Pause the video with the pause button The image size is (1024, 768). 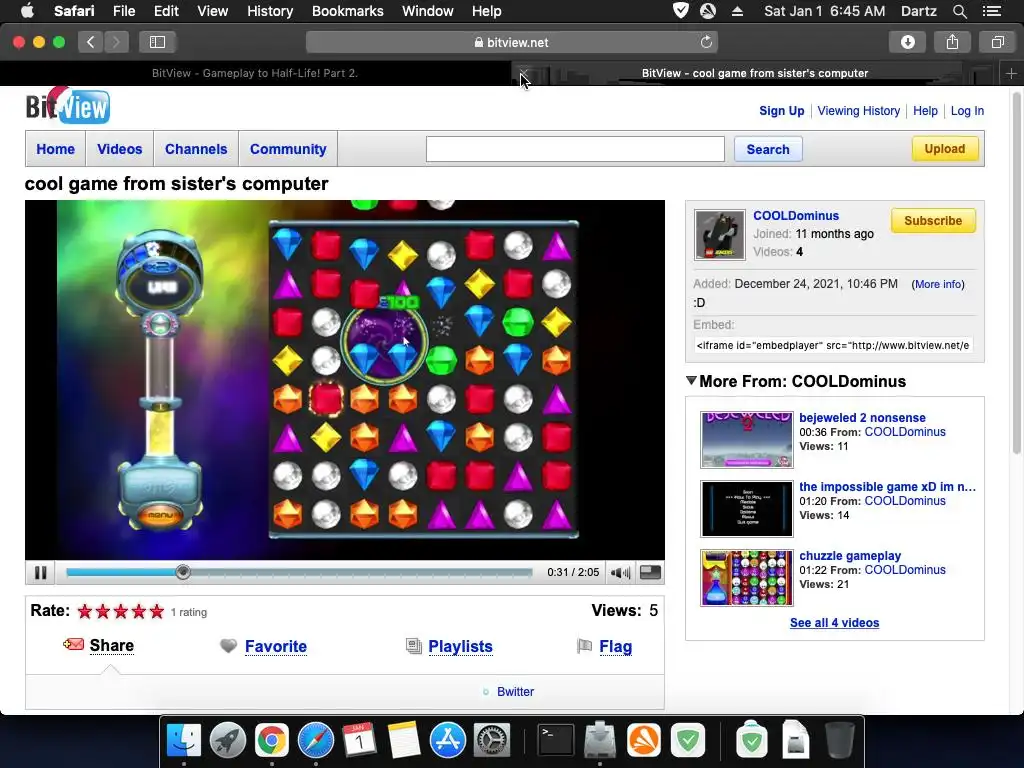point(40,573)
